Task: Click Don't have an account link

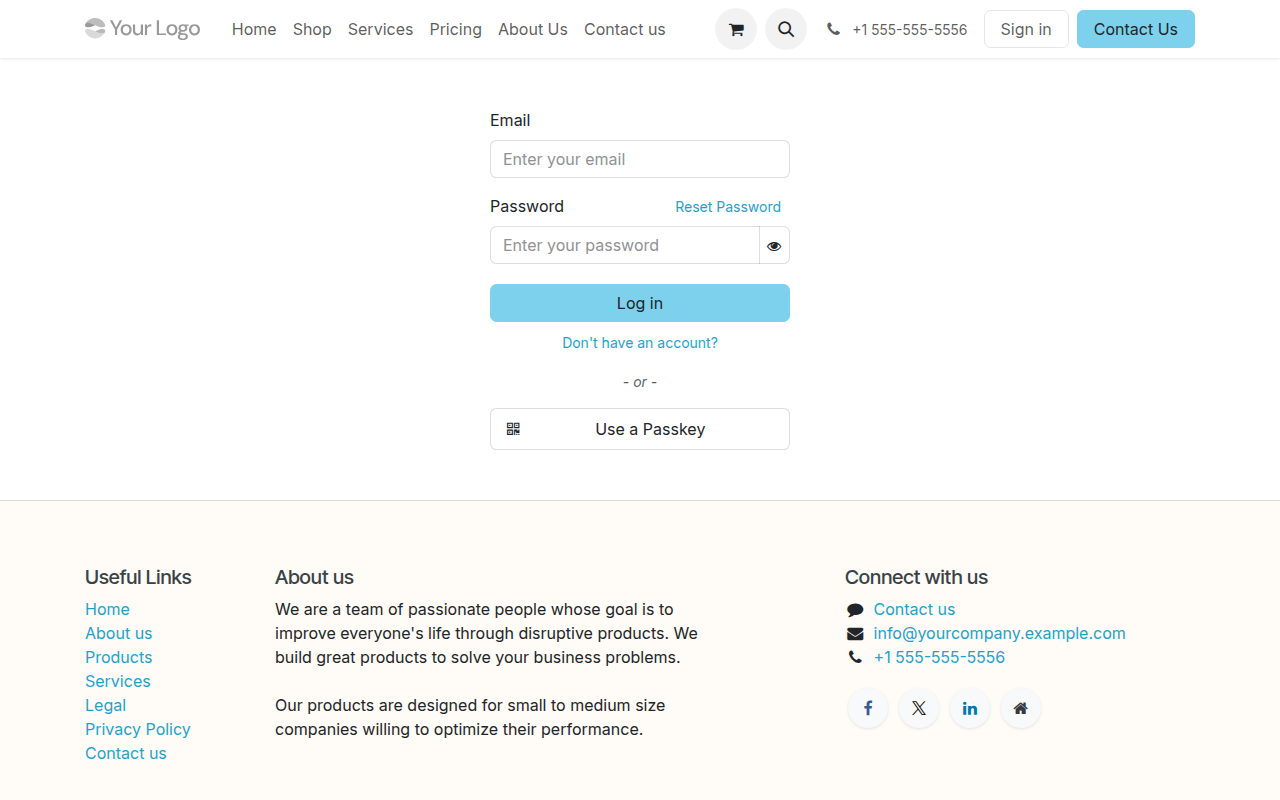Action: click(x=639, y=343)
